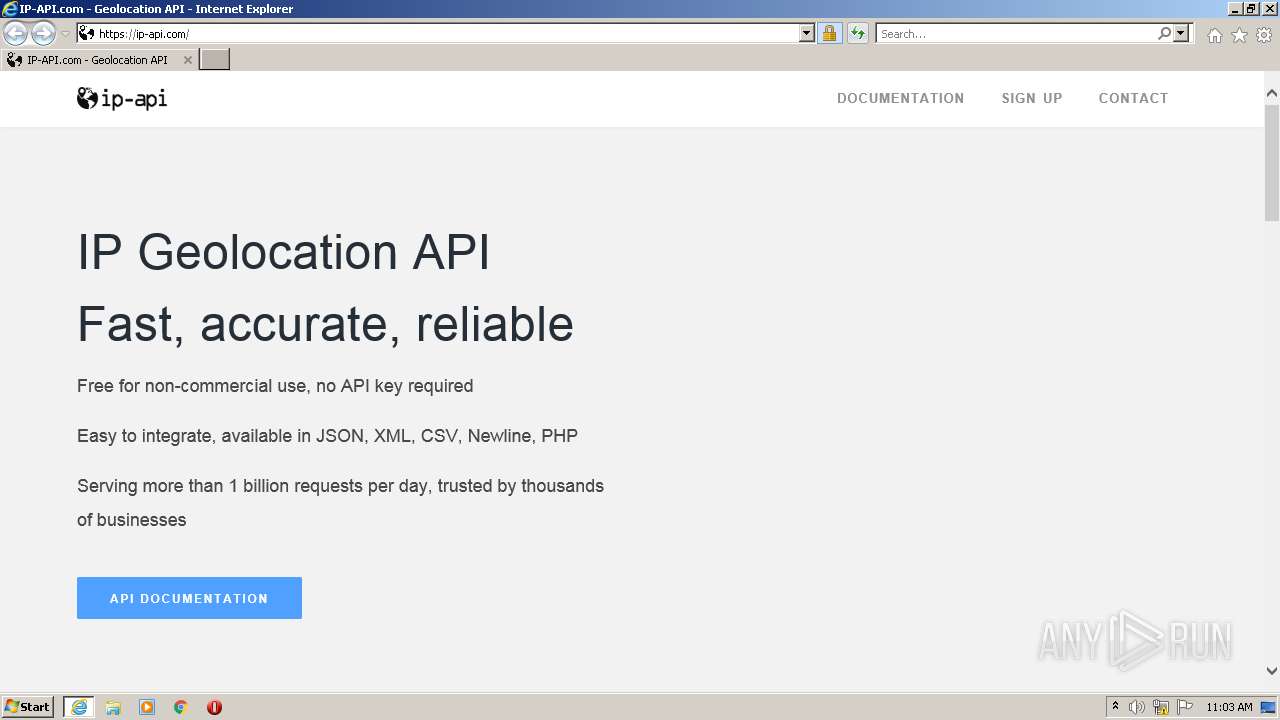Open the recent pages dropdown arrow
This screenshot has width=1280, height=720.
65,34
